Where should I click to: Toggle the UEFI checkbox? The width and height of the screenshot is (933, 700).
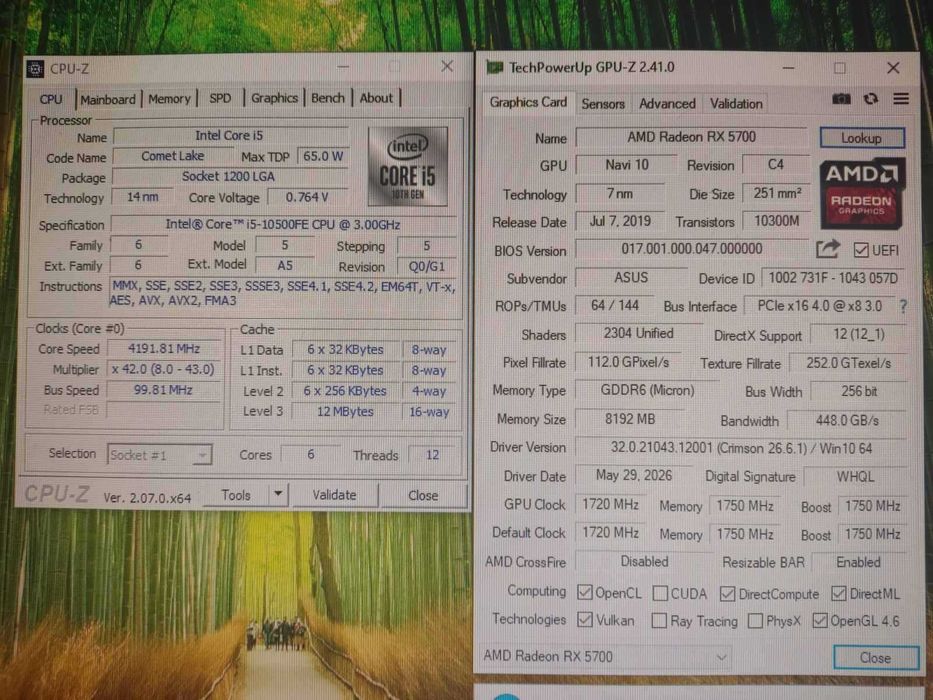pyautogui.click(x=860, y=250)
